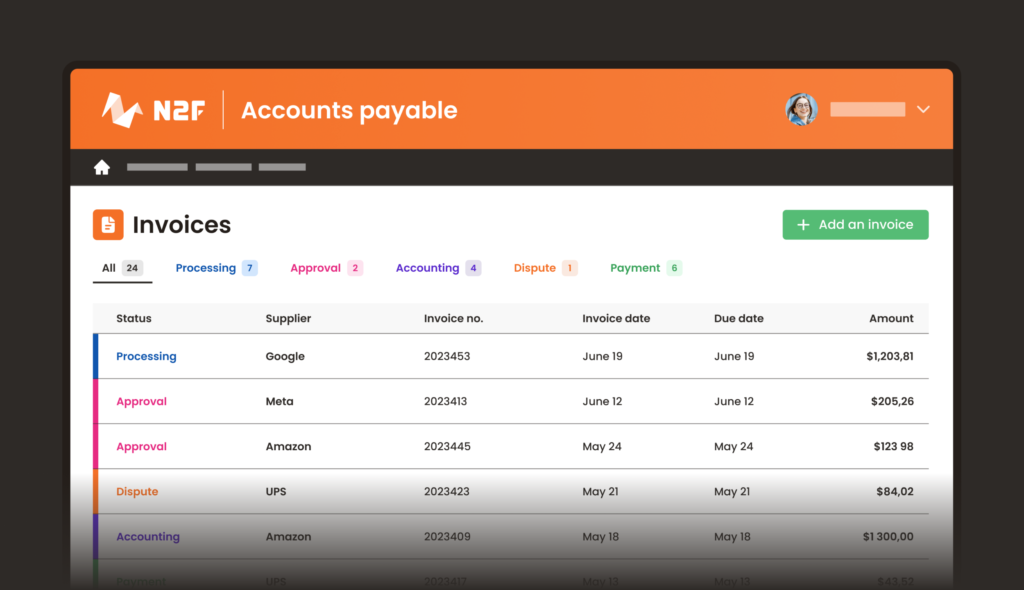The width and height of the screenshot is (1024, 590).
Task: Switch to the Approval tab
Action: [x=315, y=267]
